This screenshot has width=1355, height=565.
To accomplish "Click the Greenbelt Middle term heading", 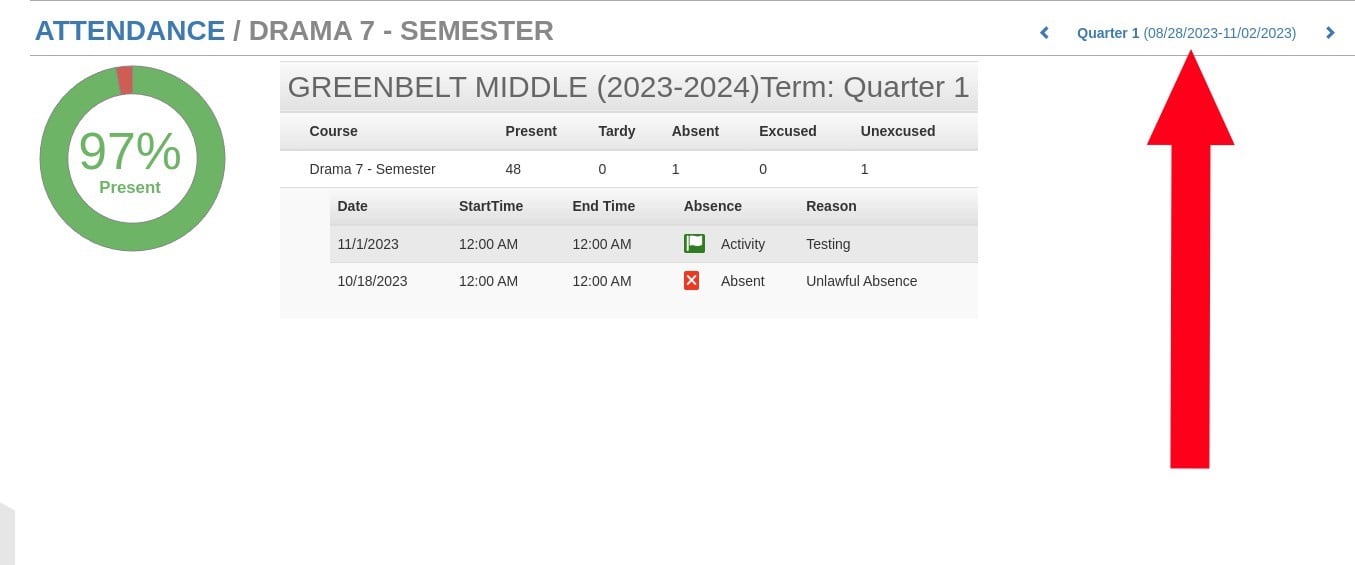I will coord(628,87).
